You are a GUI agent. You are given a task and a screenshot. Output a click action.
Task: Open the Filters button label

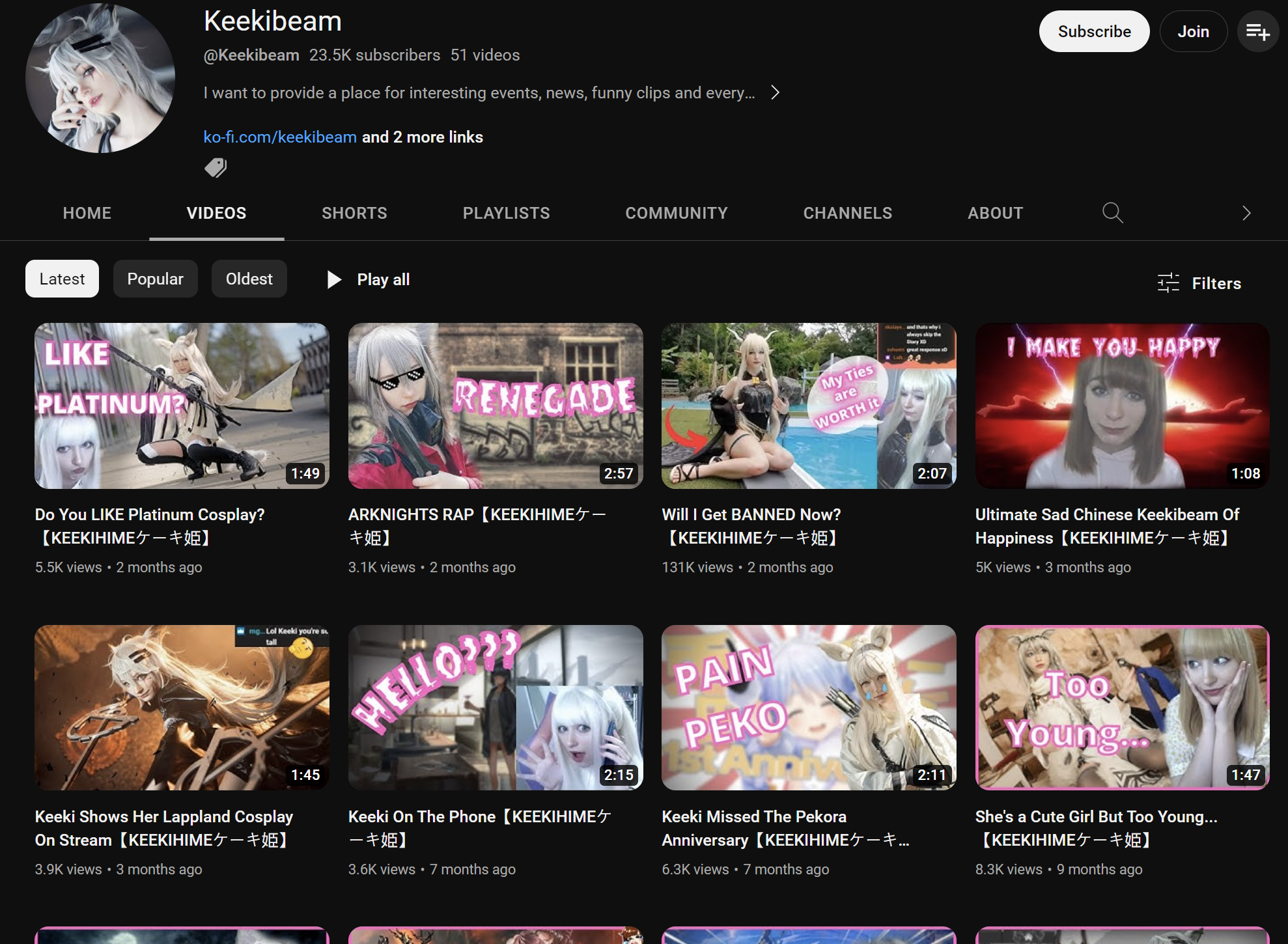tap(1216, 283)
